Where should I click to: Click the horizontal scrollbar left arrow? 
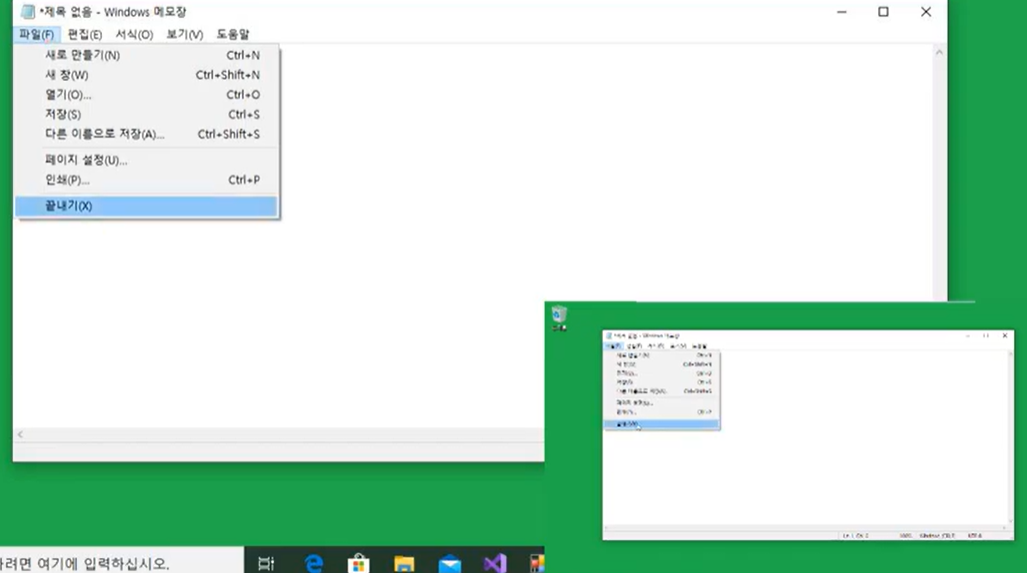click(x=20, y=434)
